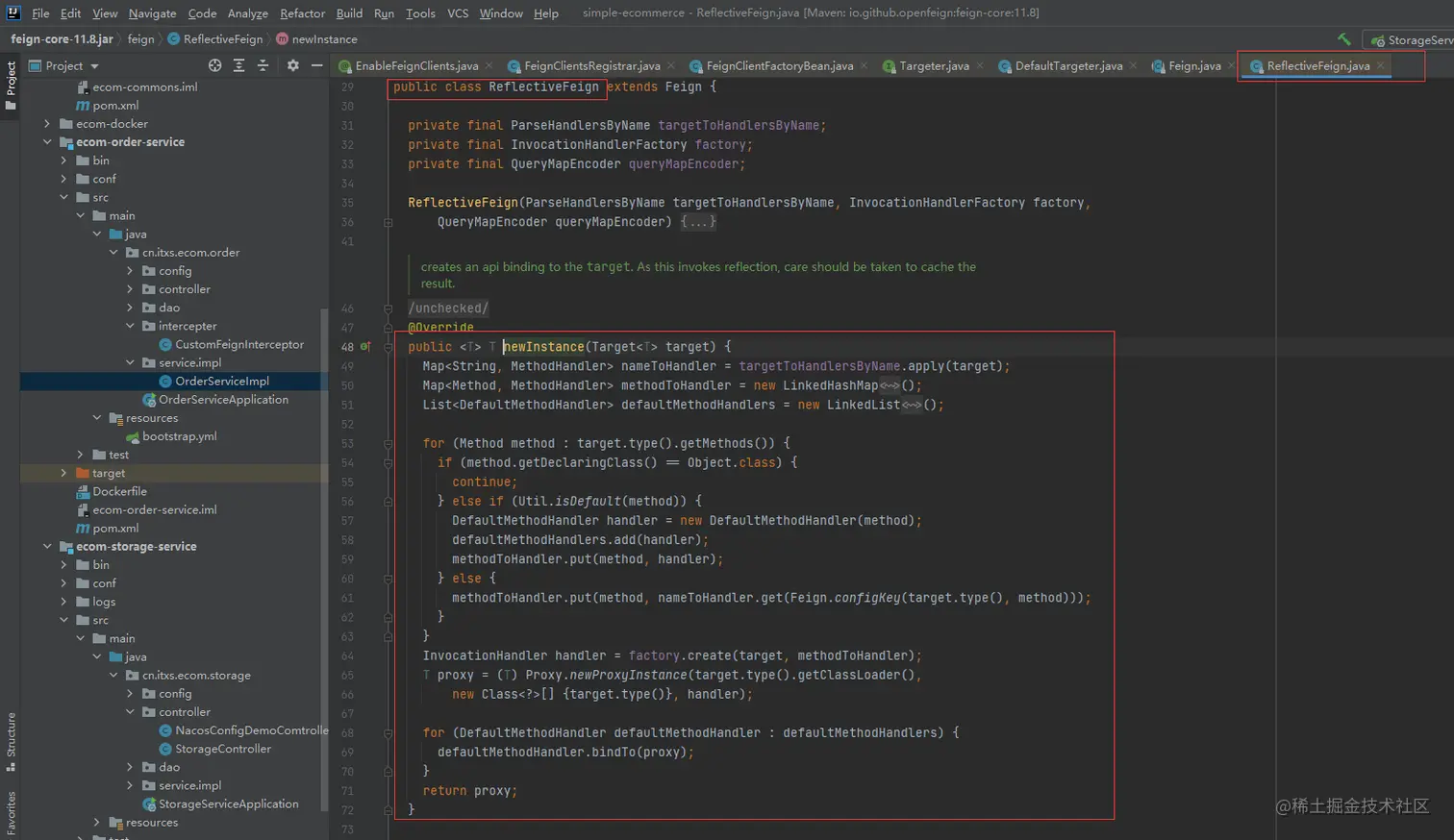
Task: Collapse the ecom-order-service module
Action: (47, 142)
